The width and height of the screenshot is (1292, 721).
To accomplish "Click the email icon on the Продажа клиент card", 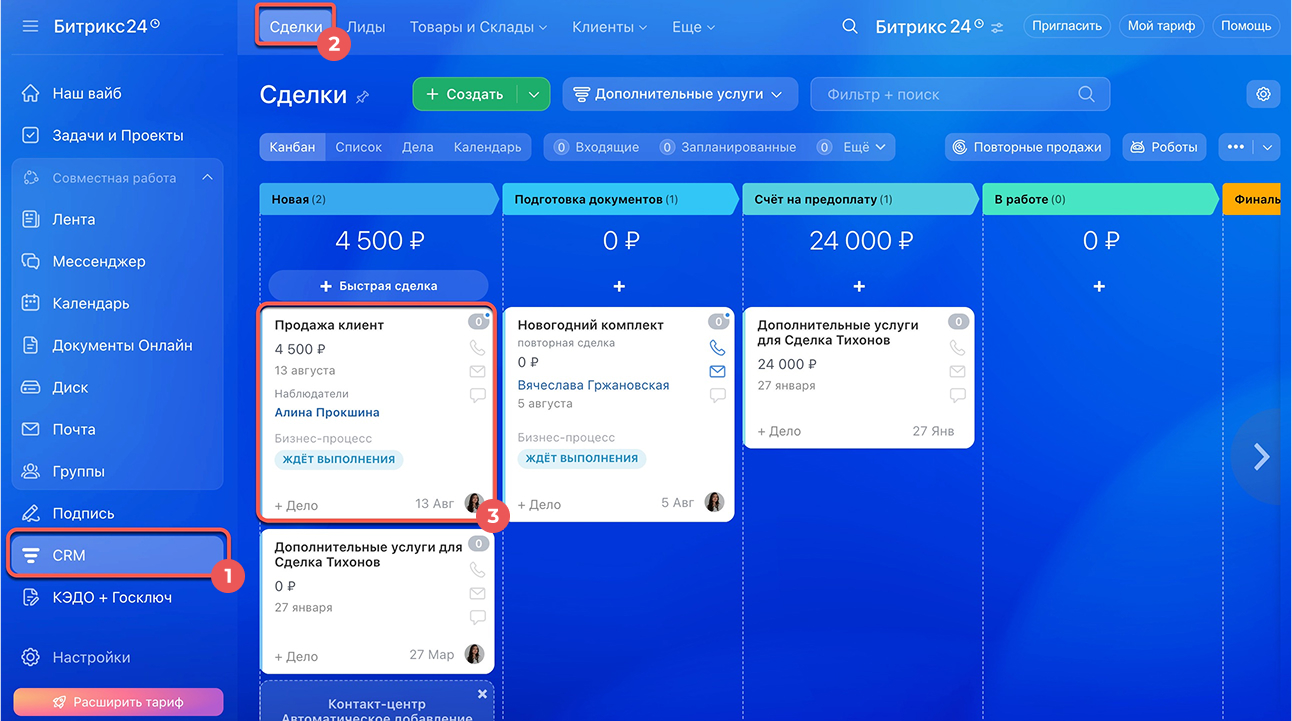I will click(x=477, y=372).
